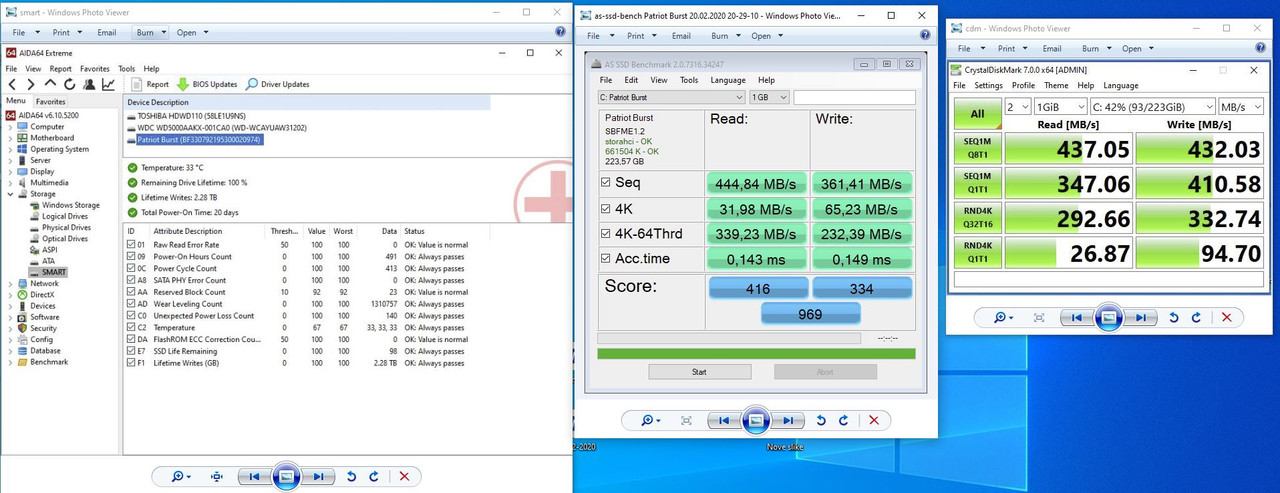1280x493 pixels.
Task: Click the Up arrow in AIDA64 toolbar
Action: (50, 84)
